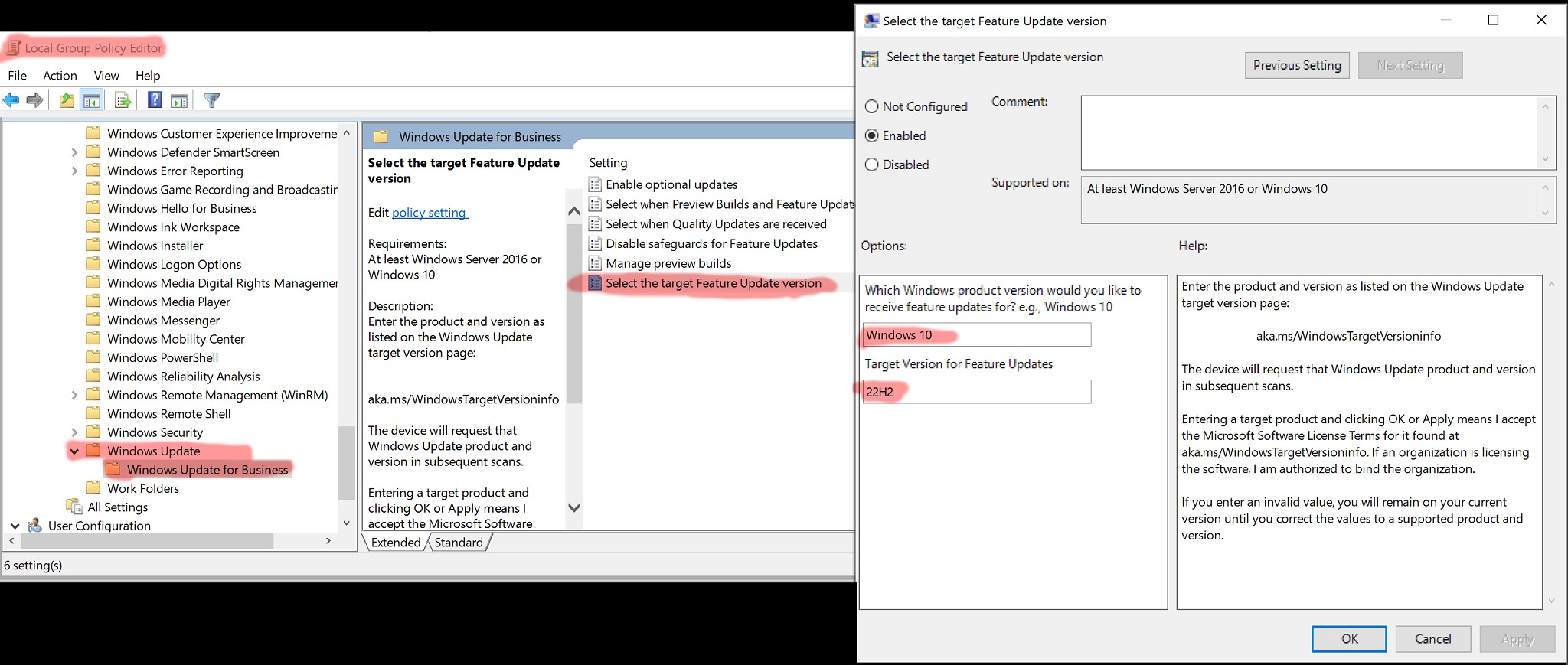The height and width of the screenshot is (665, 1568).
Task: Click inside the Comment text box
Action: [1309, 132]
